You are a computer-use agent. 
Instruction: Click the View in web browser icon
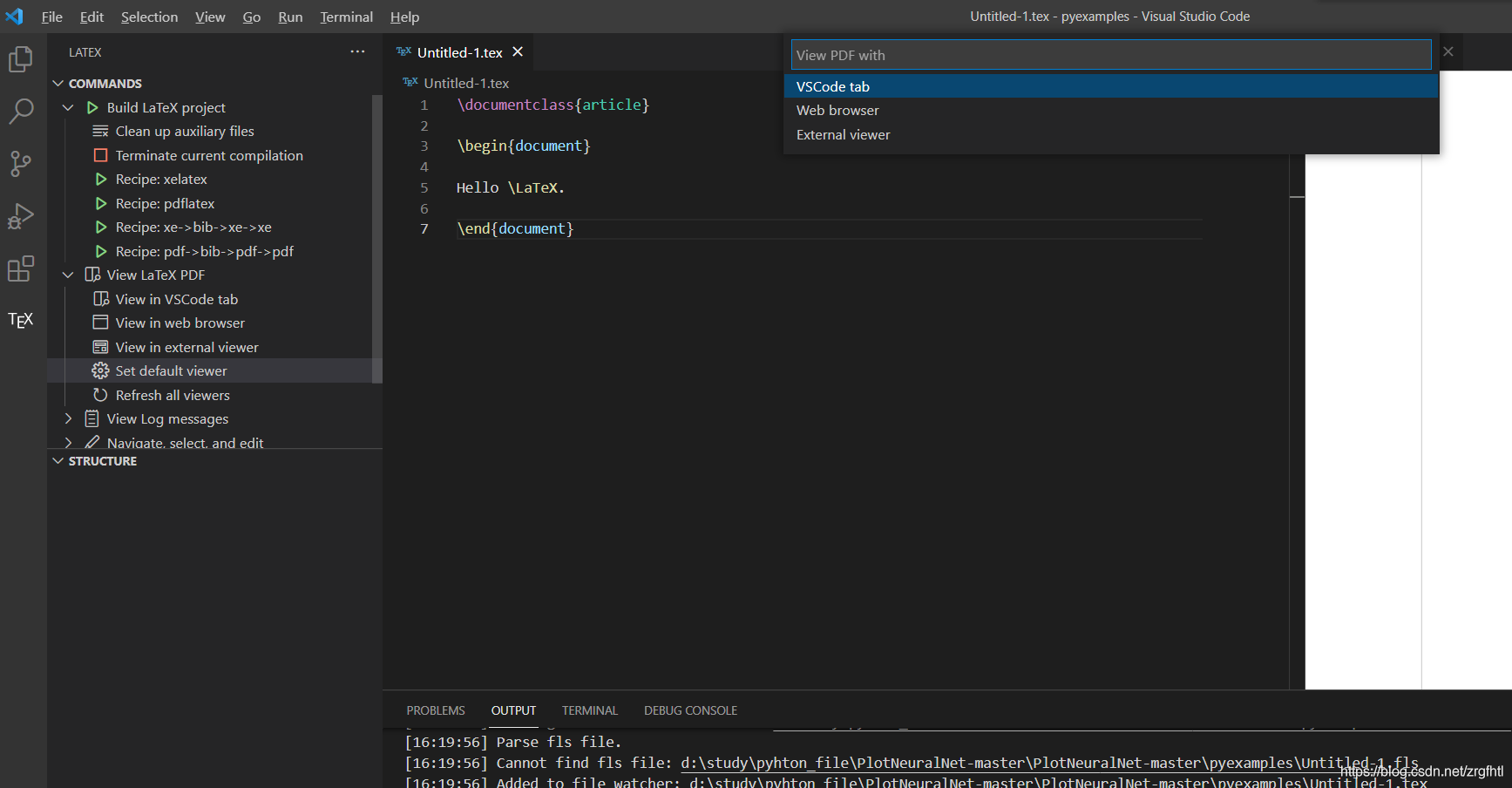point(101,323)
